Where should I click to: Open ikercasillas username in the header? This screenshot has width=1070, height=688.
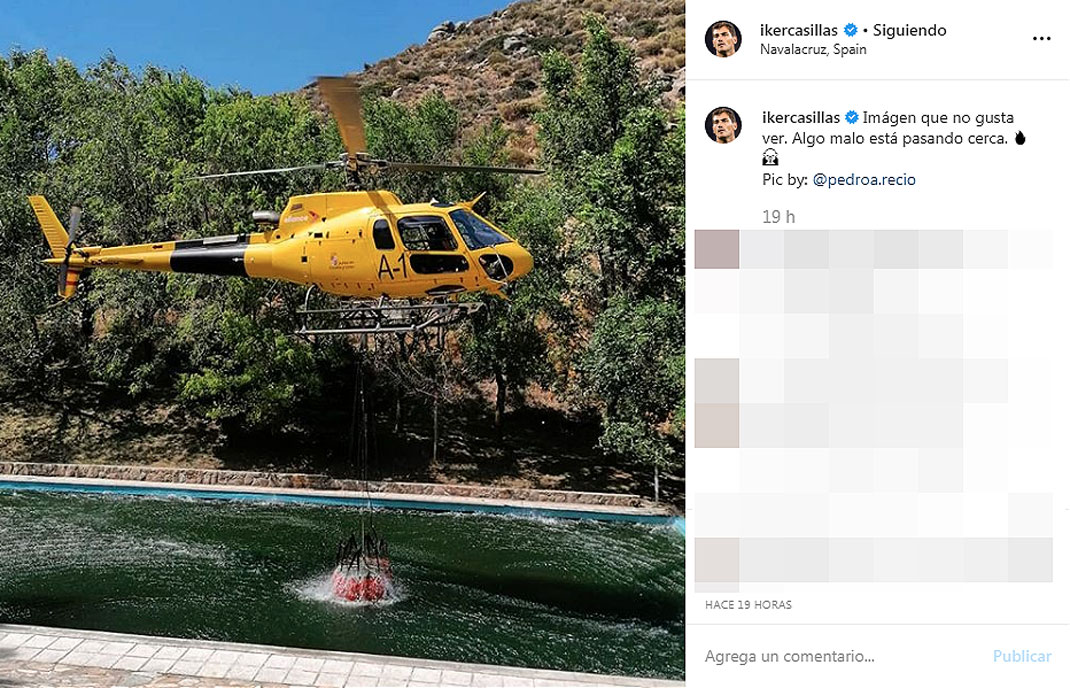pos(798,30)
